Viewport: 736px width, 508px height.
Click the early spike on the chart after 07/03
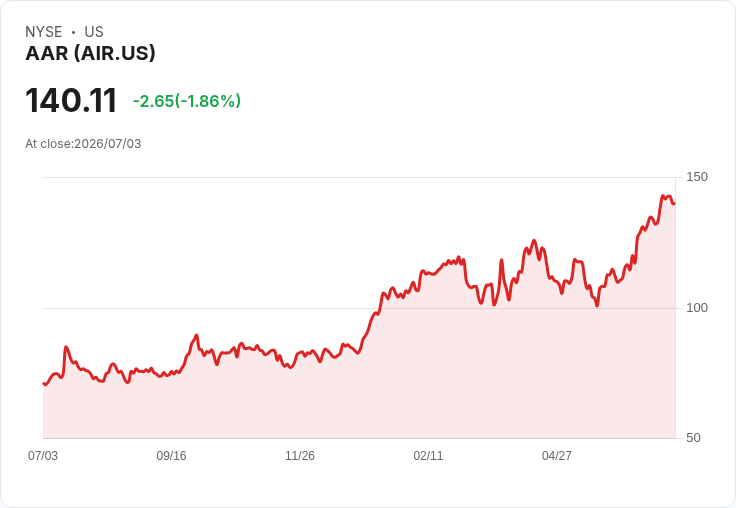[x=66, y=347]
